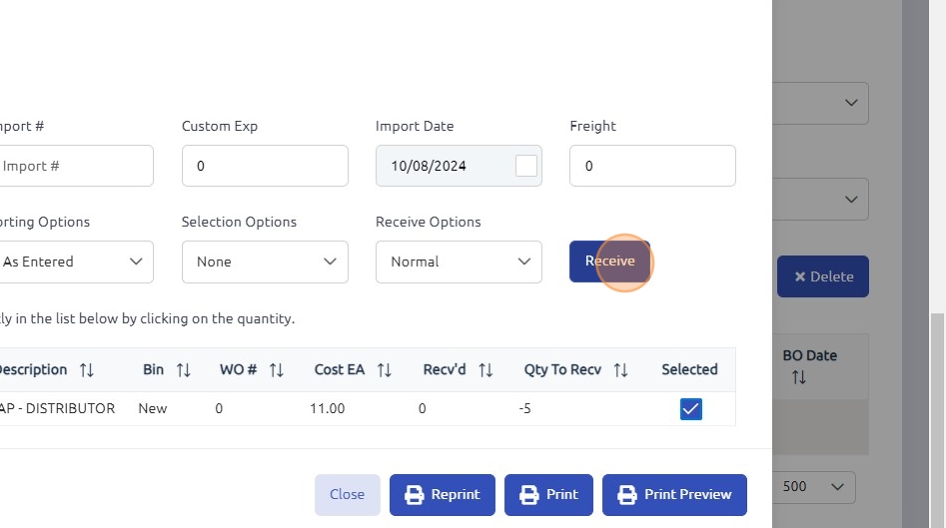Expand the Selection Options dropdown
This screenshot has height=528, width=946.
(265, 262)
